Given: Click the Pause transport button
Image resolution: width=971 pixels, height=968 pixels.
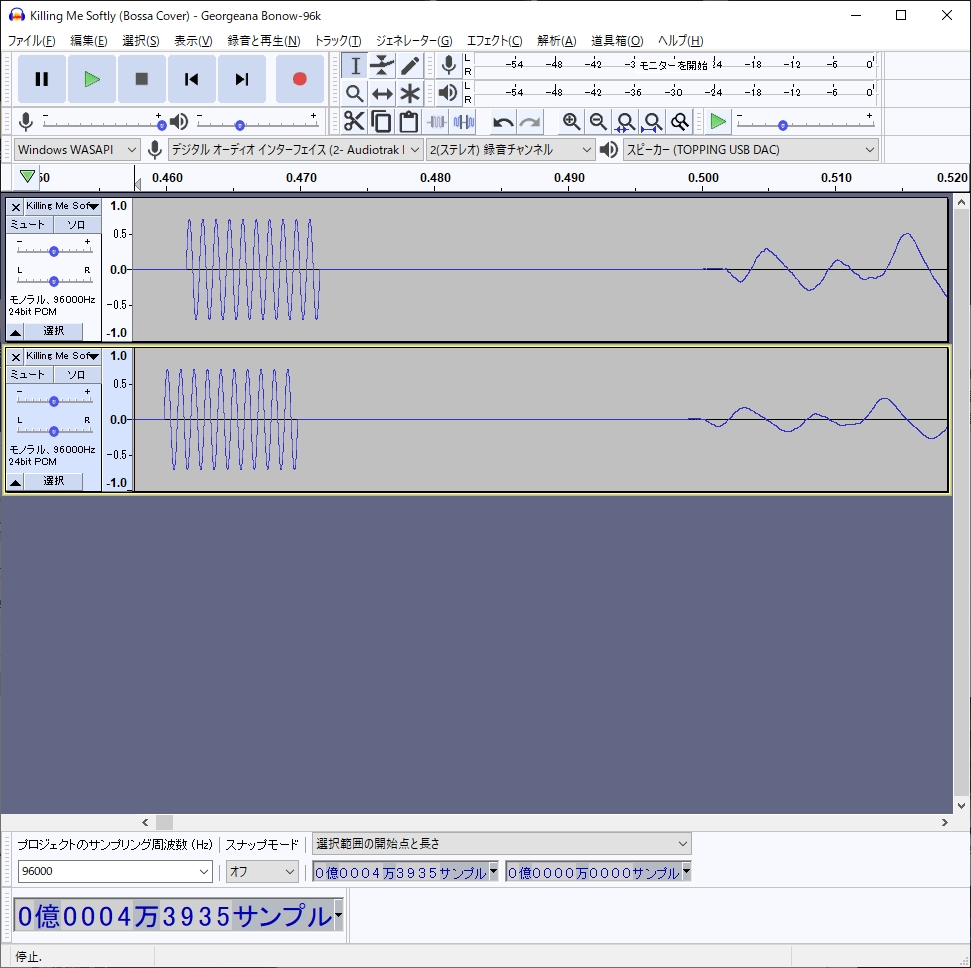Looking at the screenshot, I should (x=41, y=79).
